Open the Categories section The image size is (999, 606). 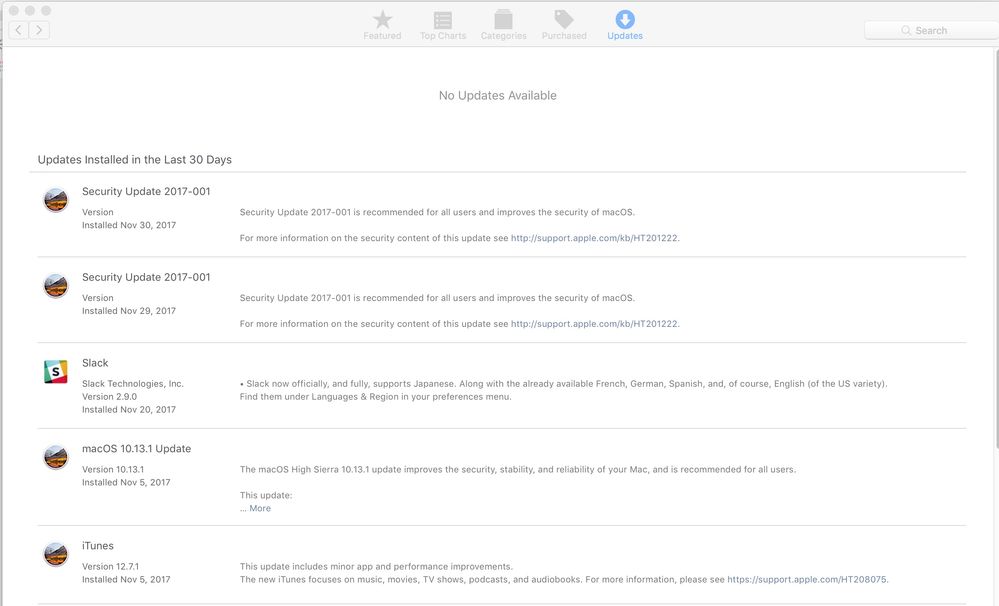[503, 25]
